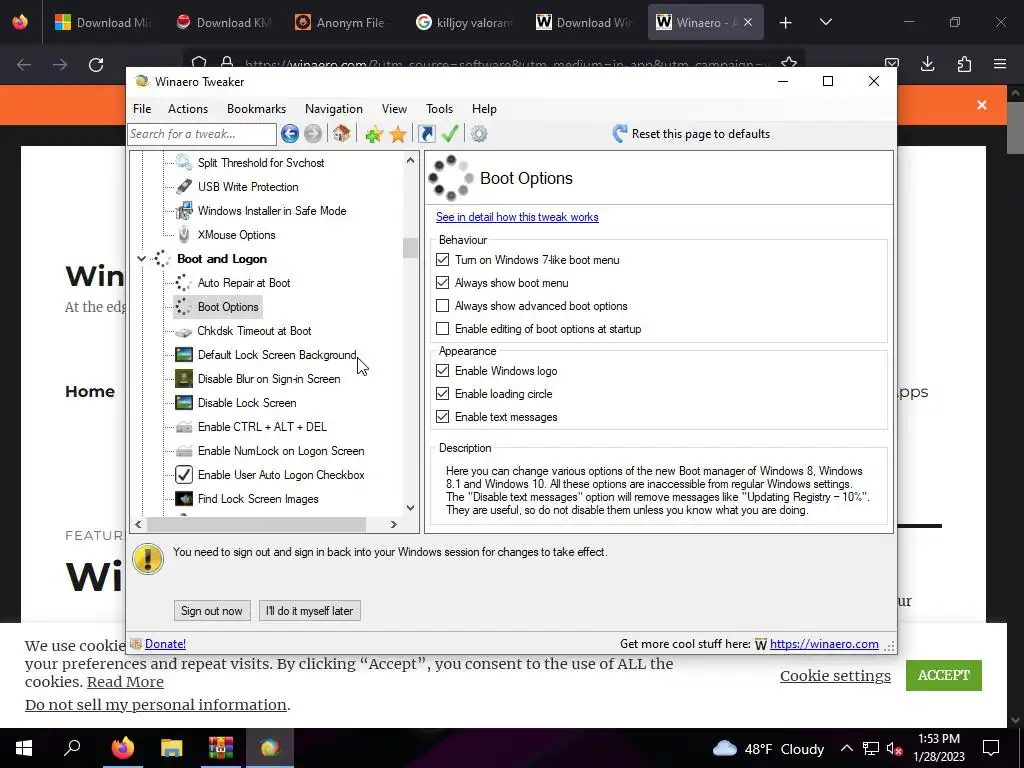Image resolution: width=1024 pixels, height=768 pixels.
Task: Enable Always show advanced boot options
Action: point(443,306)
